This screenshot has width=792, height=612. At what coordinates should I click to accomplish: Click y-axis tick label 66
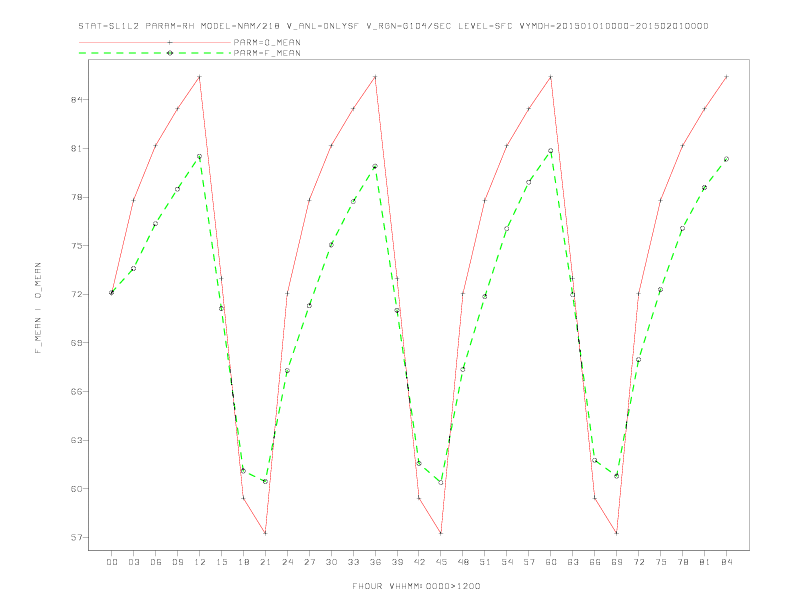click(77, 392)
